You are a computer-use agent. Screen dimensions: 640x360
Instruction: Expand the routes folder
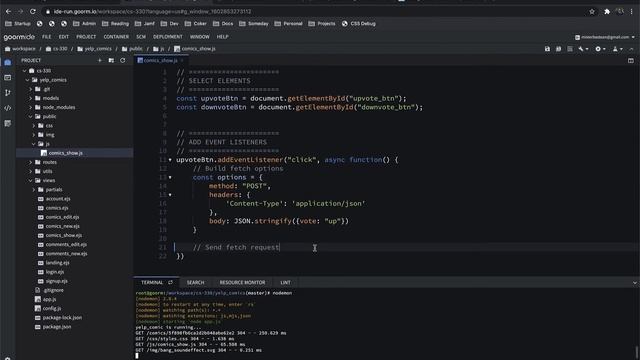click(31, 162)
